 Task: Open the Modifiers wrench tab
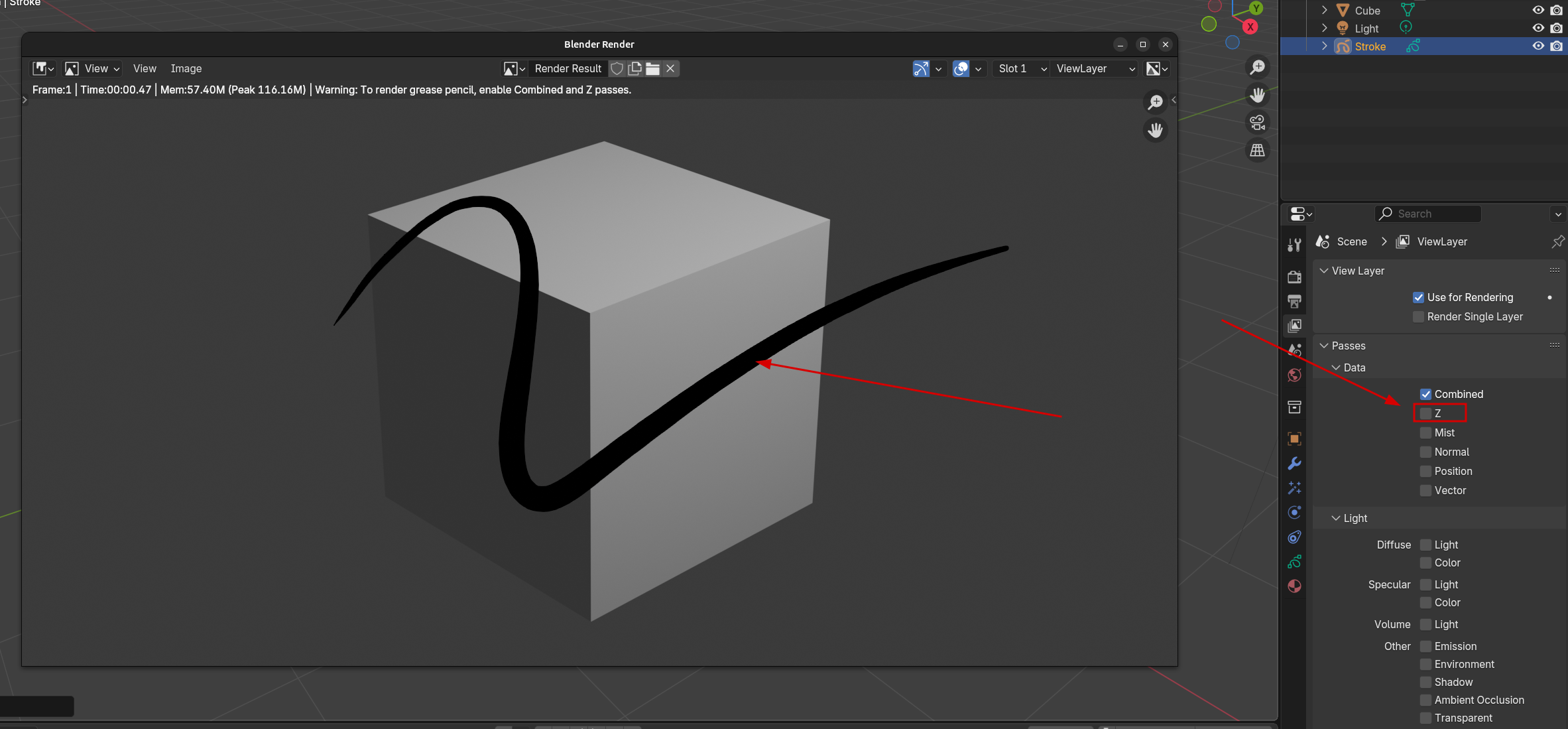[1294, 463]
